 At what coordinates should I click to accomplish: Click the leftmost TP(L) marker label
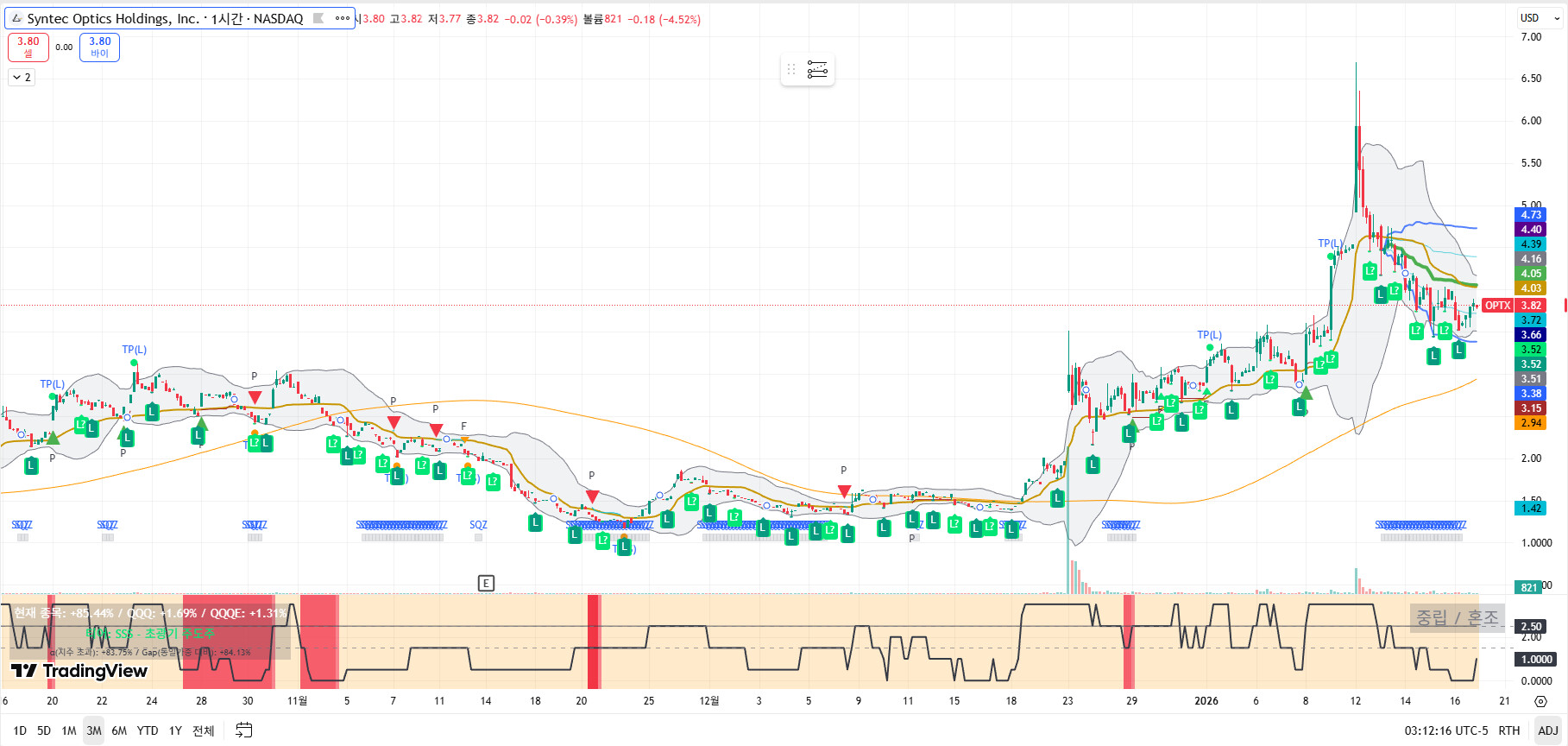[53, 384]
